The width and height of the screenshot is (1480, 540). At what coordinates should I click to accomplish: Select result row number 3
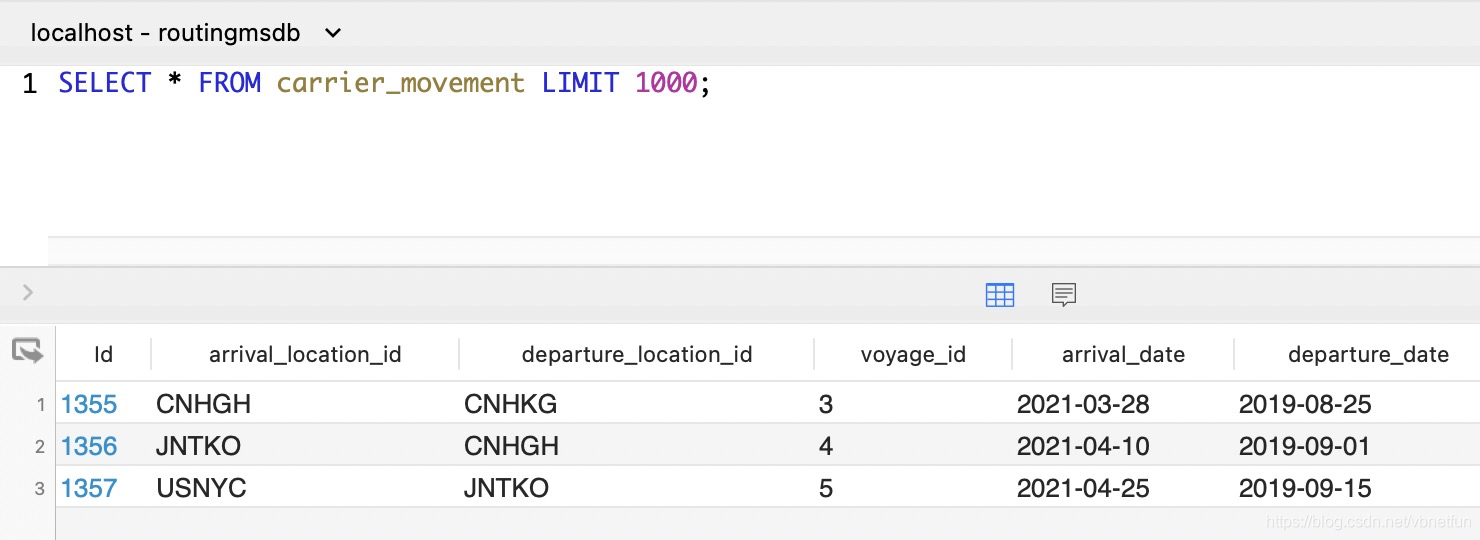pyautogui.click(x=40, y=489)
